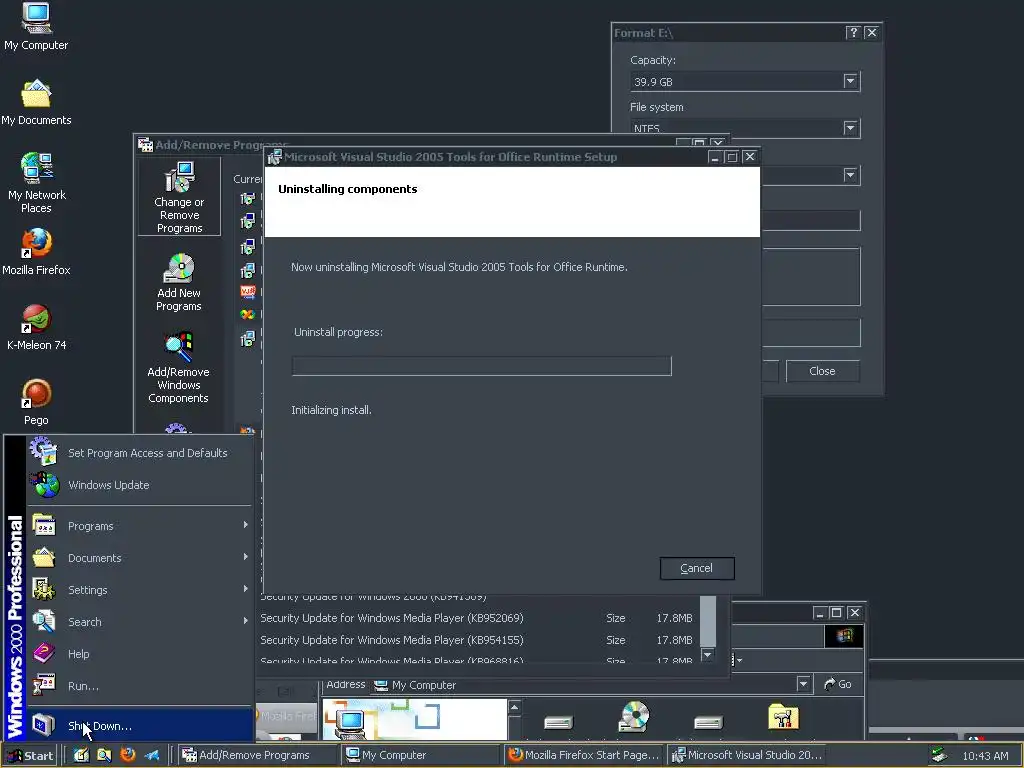Choose Set Program Access and Defaults
The height and width of the screenshot is (768, 1024).
(x=140, y=453)
